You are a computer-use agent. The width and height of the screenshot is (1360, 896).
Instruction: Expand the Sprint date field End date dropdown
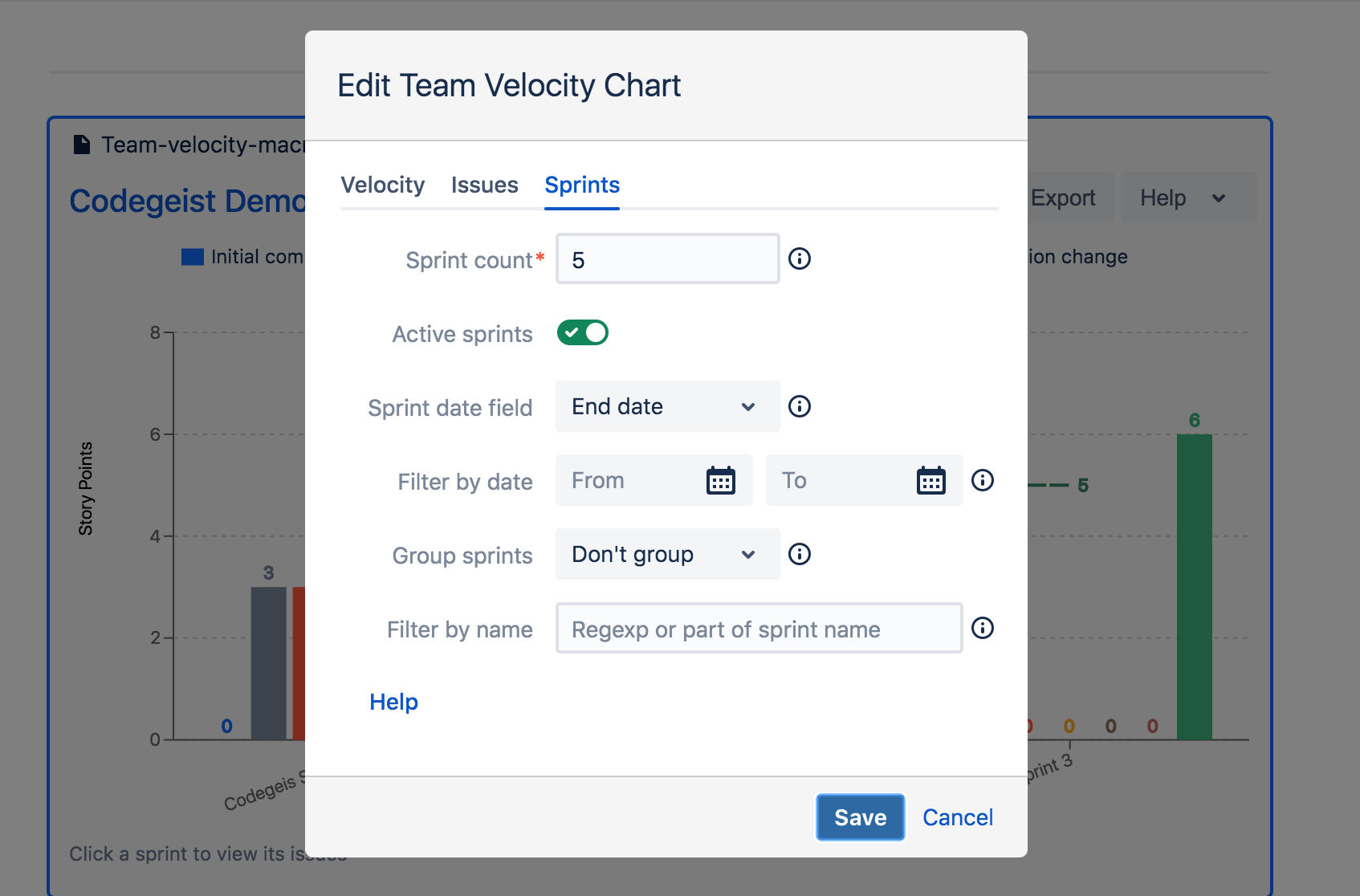[668, 406]
